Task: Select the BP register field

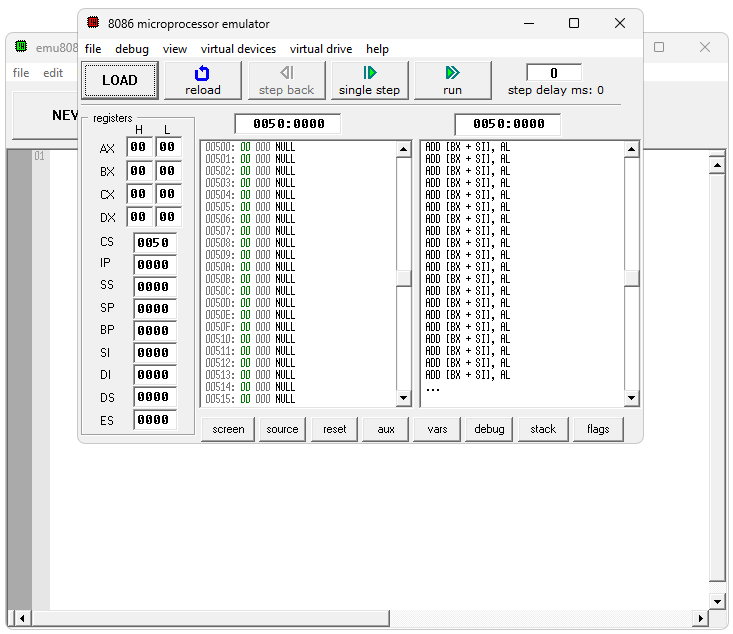Action: pyautogui.click(x=155, y=331)
